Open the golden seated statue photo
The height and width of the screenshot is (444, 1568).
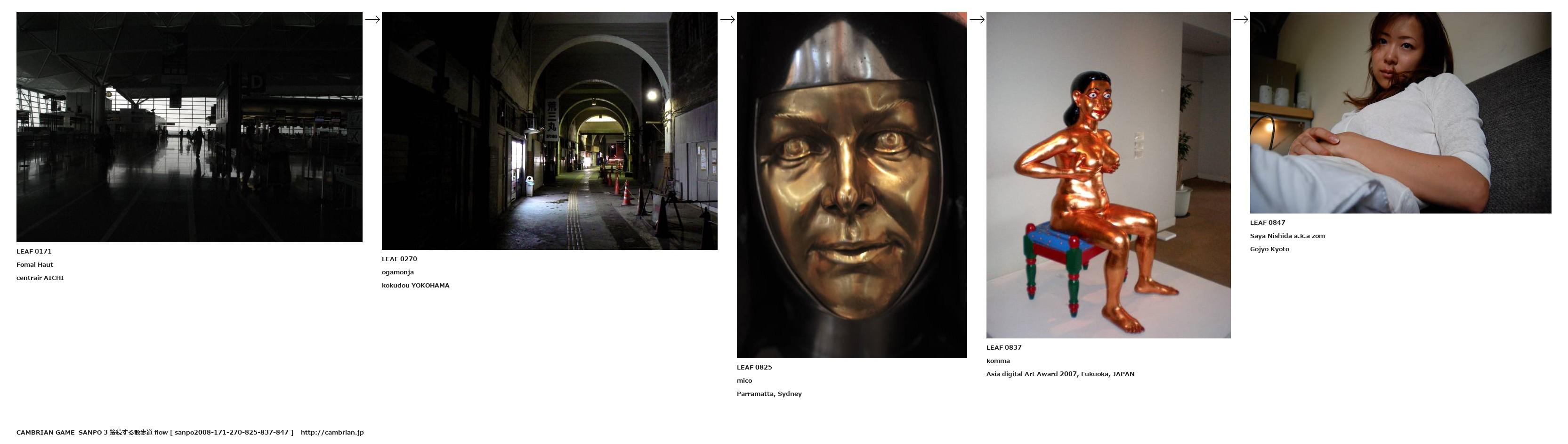point(1108,175)
